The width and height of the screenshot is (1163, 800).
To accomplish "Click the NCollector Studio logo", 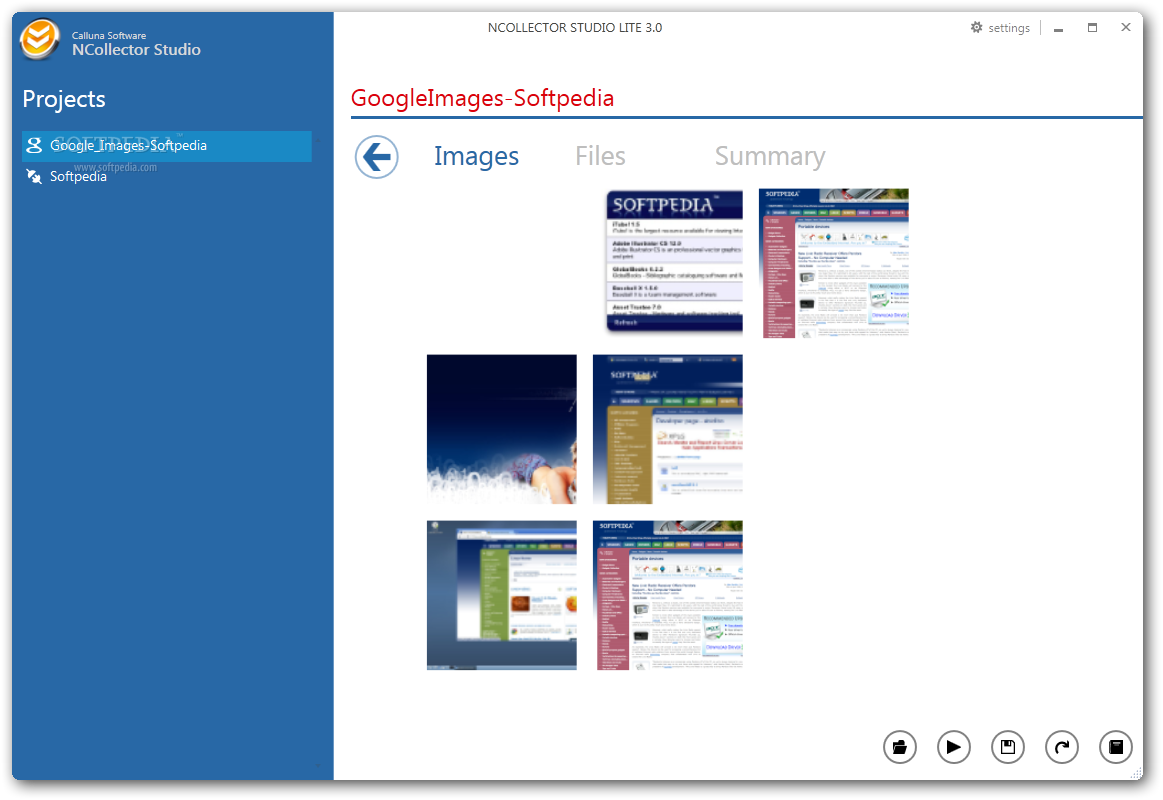I will tap(39, 39).
